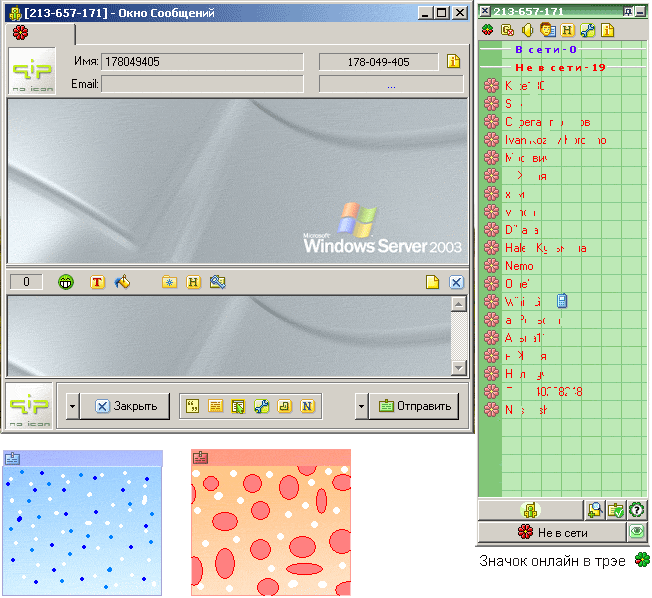This screenshot has height=598, width=652.
Task: Click the question mark gear icon
Action: [x=636, y=510]
